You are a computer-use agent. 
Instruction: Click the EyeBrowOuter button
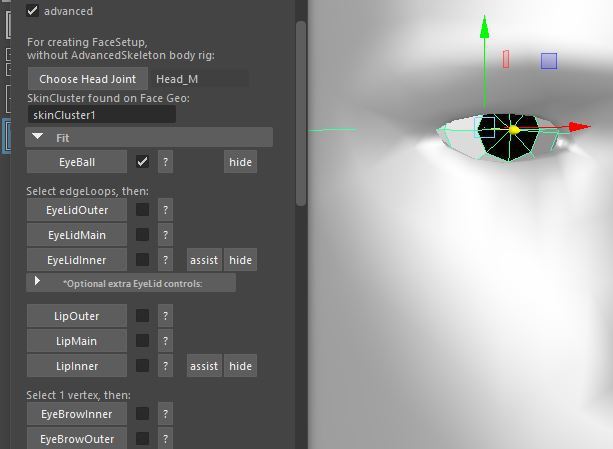(77, 438)
